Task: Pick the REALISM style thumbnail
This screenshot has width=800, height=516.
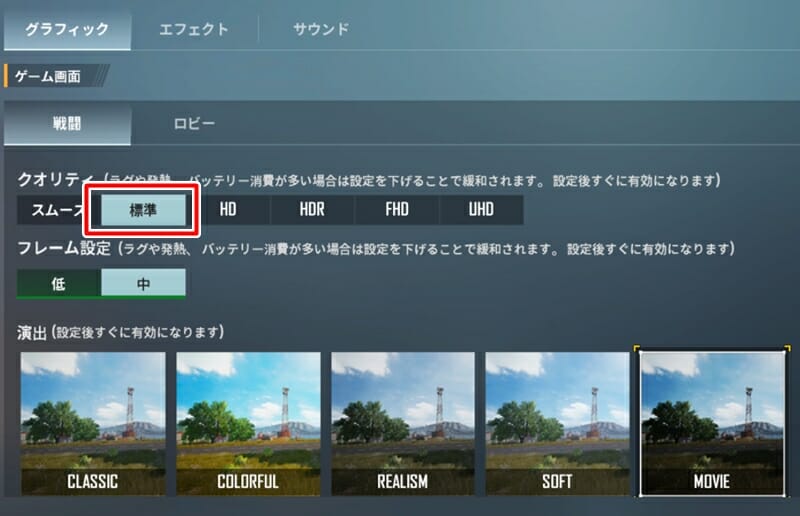Action: point(403,424)
